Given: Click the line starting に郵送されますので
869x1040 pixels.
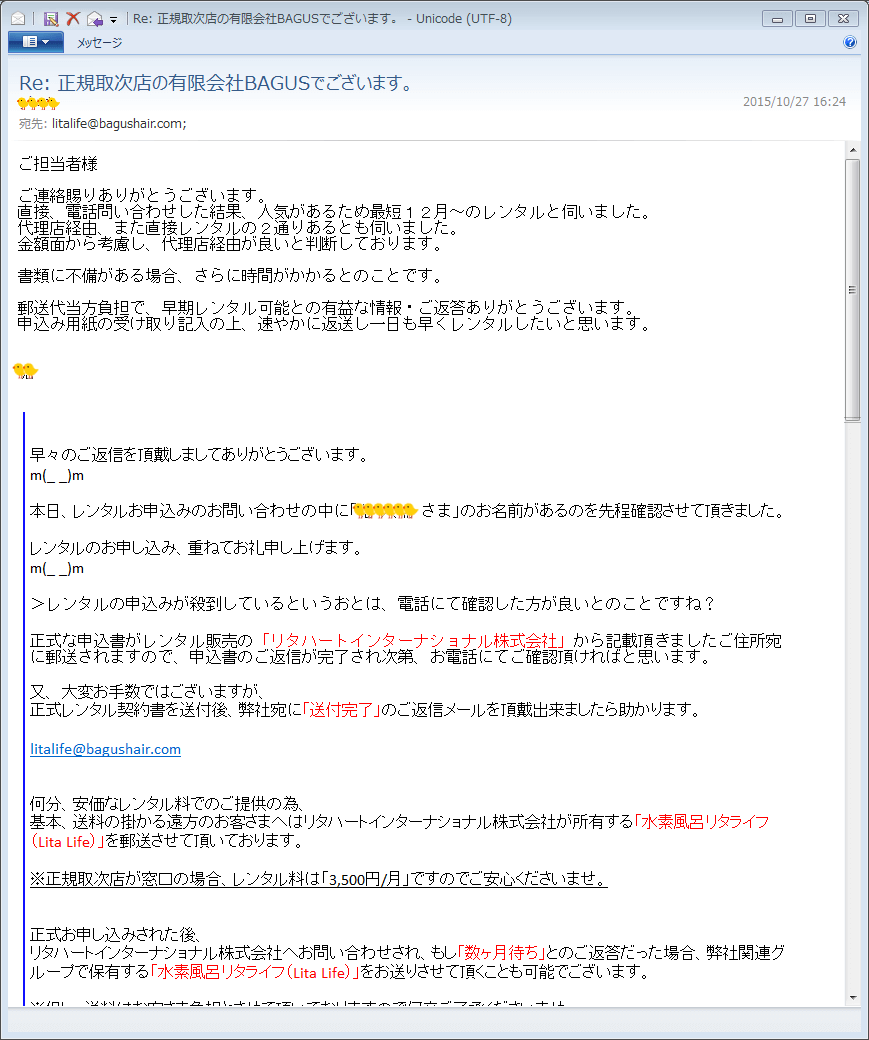Looking at the screenshot, I should 371,657.
